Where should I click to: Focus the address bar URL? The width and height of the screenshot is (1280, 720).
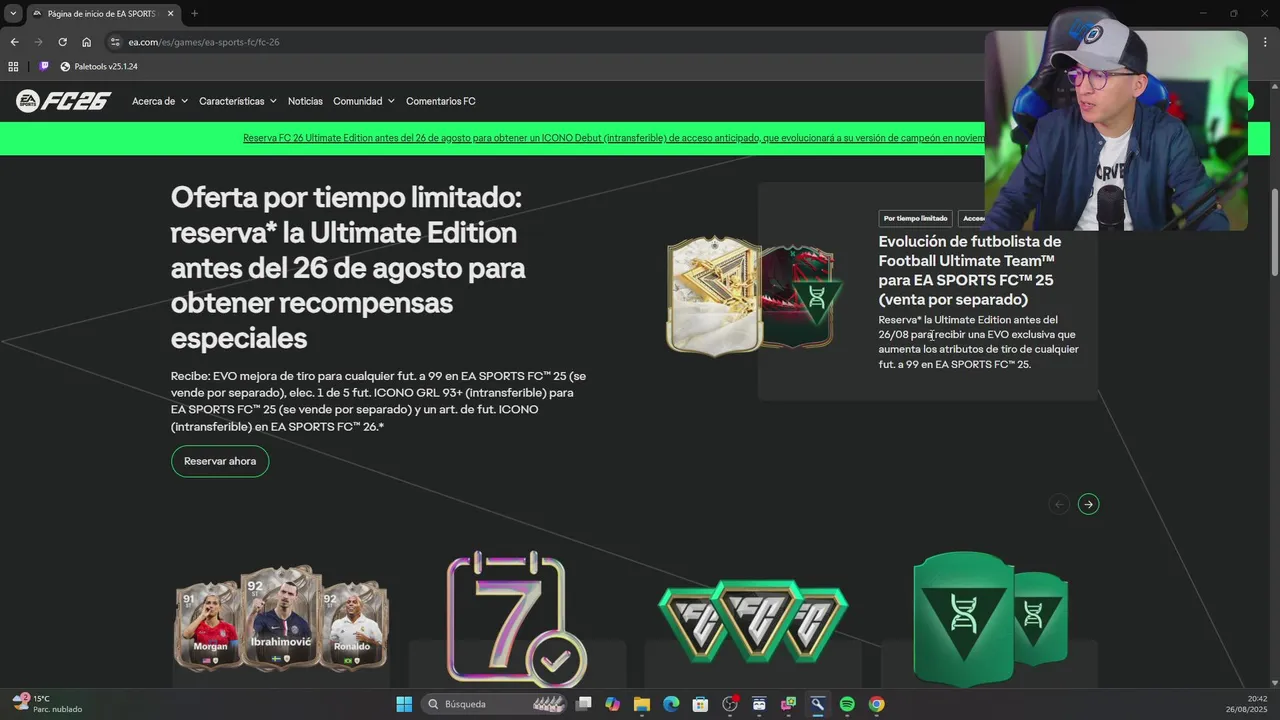(x=204, y=42)
